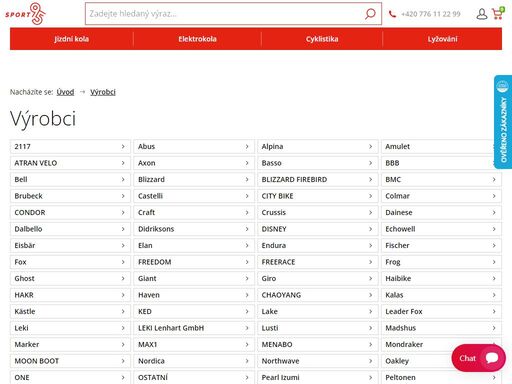Open manufacturer CHAOYANG

[318, 295]
